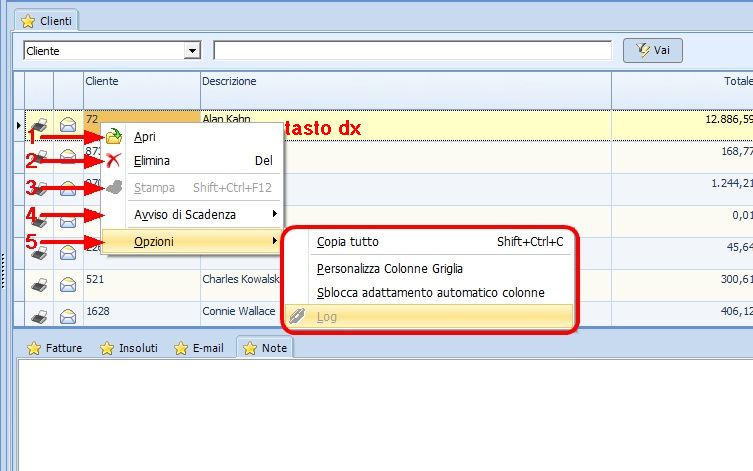Click the total value 168,77

coord(737,151)
